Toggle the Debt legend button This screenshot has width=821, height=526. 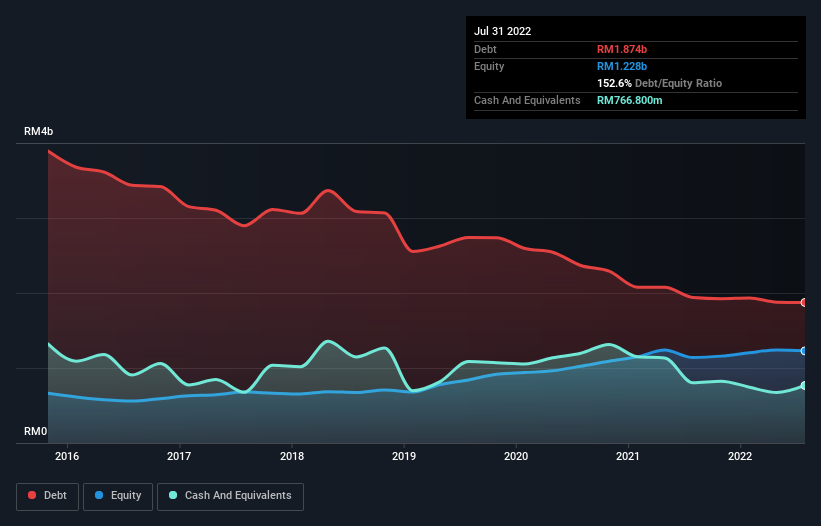pyautogui.click(x=47, y=496)
